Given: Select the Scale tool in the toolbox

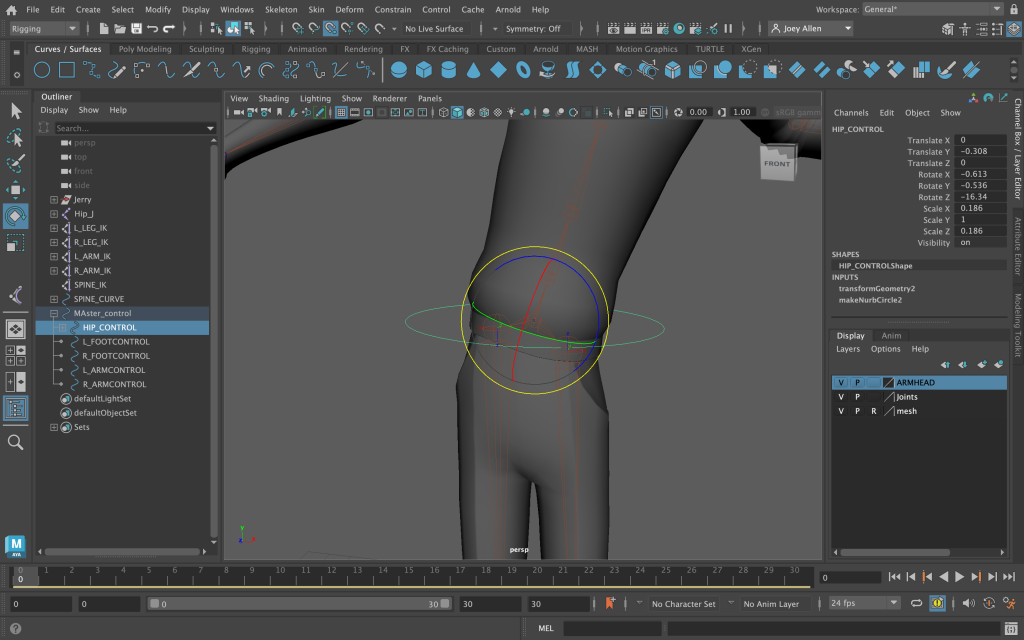Looking at the screenshot, I should pos(16,243).
